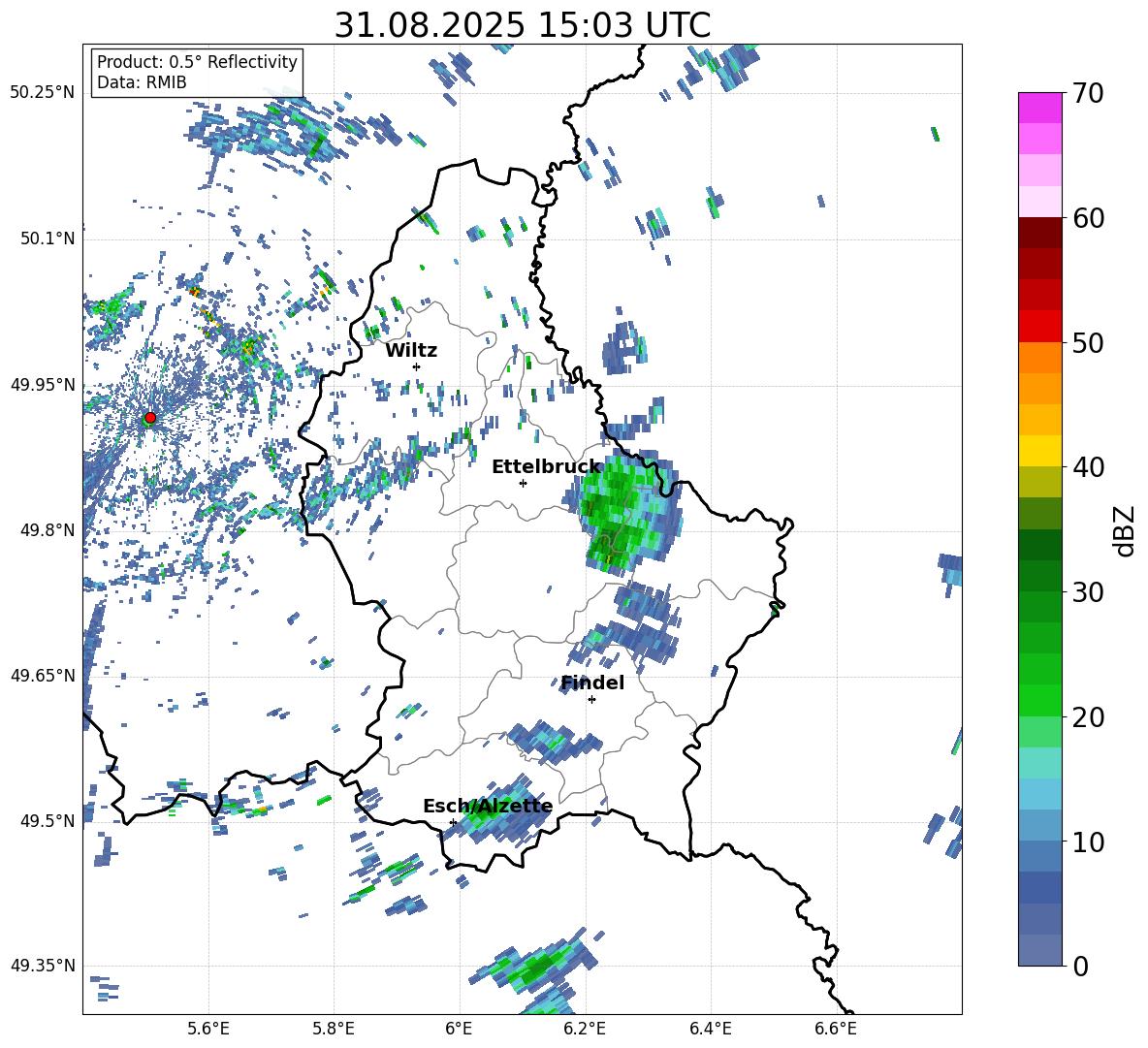Click the 6.6°E longitude label

836,1029
